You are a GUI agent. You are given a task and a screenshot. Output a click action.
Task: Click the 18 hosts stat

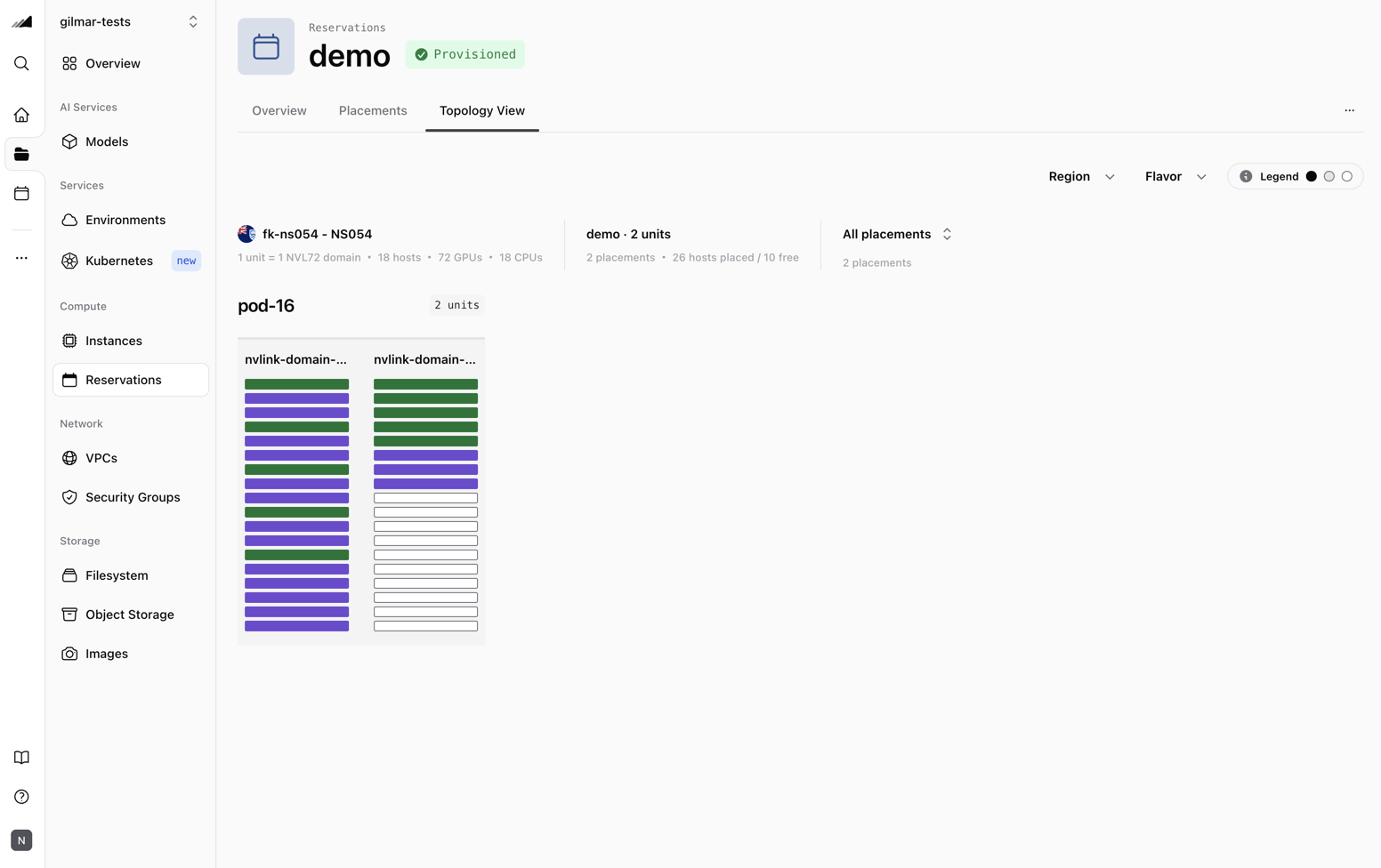[400, 258]
